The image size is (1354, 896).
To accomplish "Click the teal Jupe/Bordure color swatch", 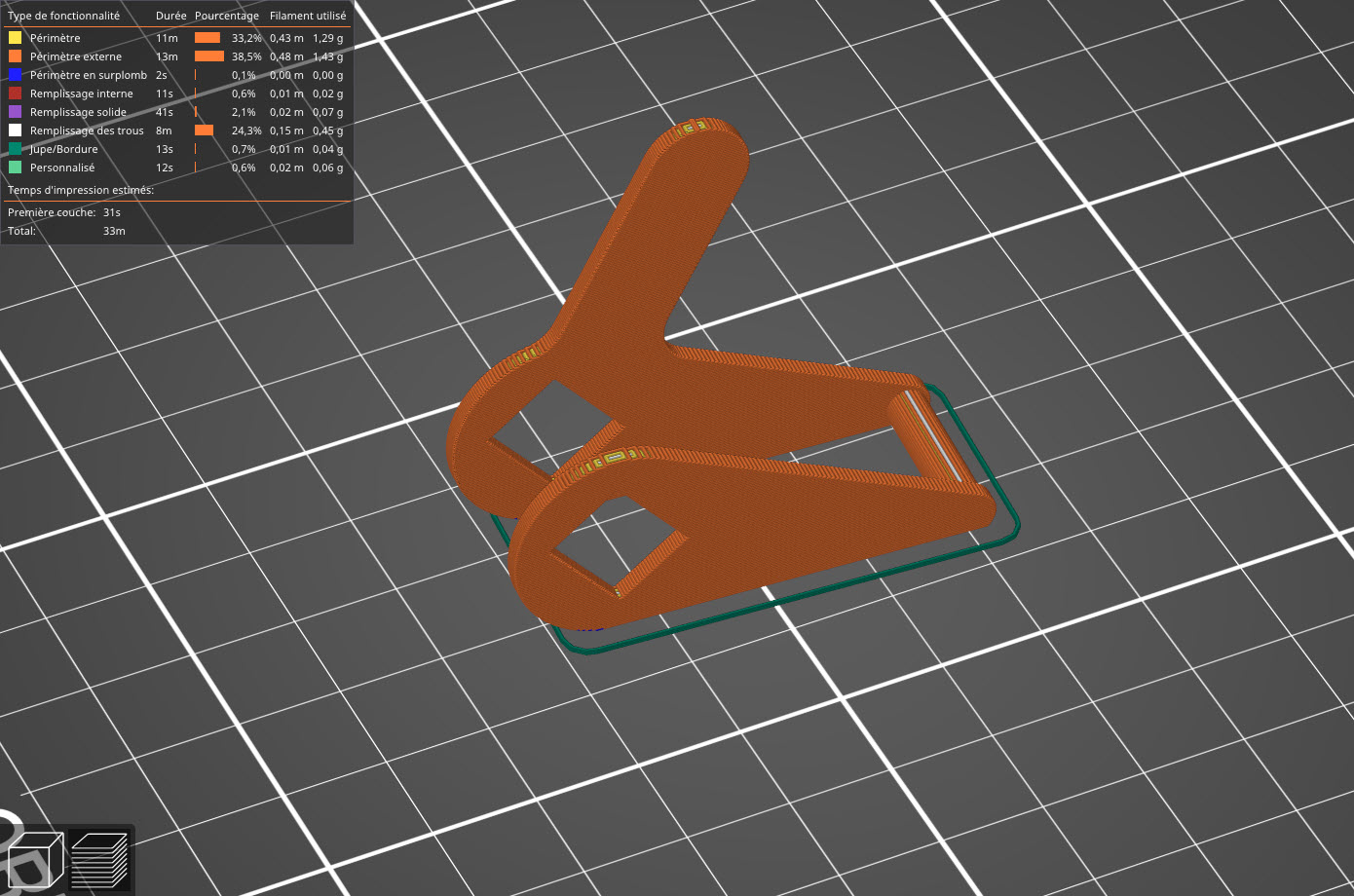I will tap(15, 149).
